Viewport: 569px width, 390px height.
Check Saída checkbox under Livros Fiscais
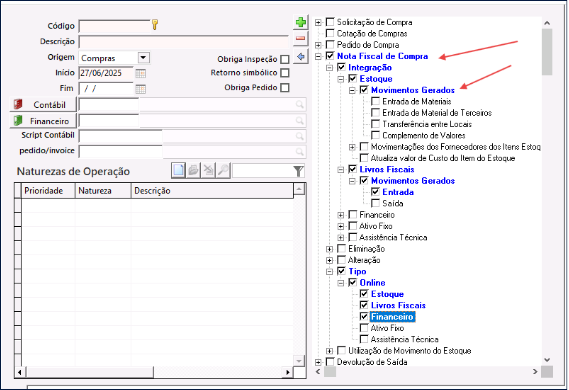(x=376, y=203)
